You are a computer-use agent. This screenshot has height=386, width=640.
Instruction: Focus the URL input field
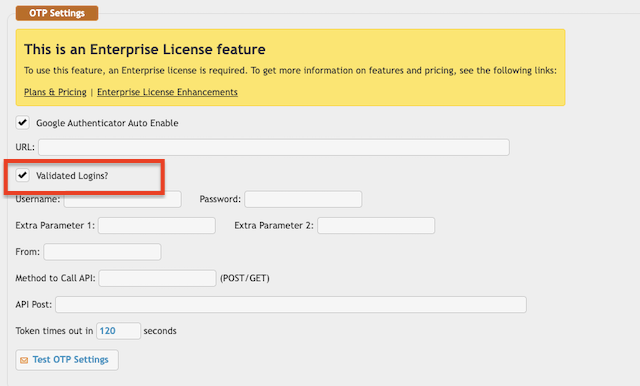click(274, 147)
